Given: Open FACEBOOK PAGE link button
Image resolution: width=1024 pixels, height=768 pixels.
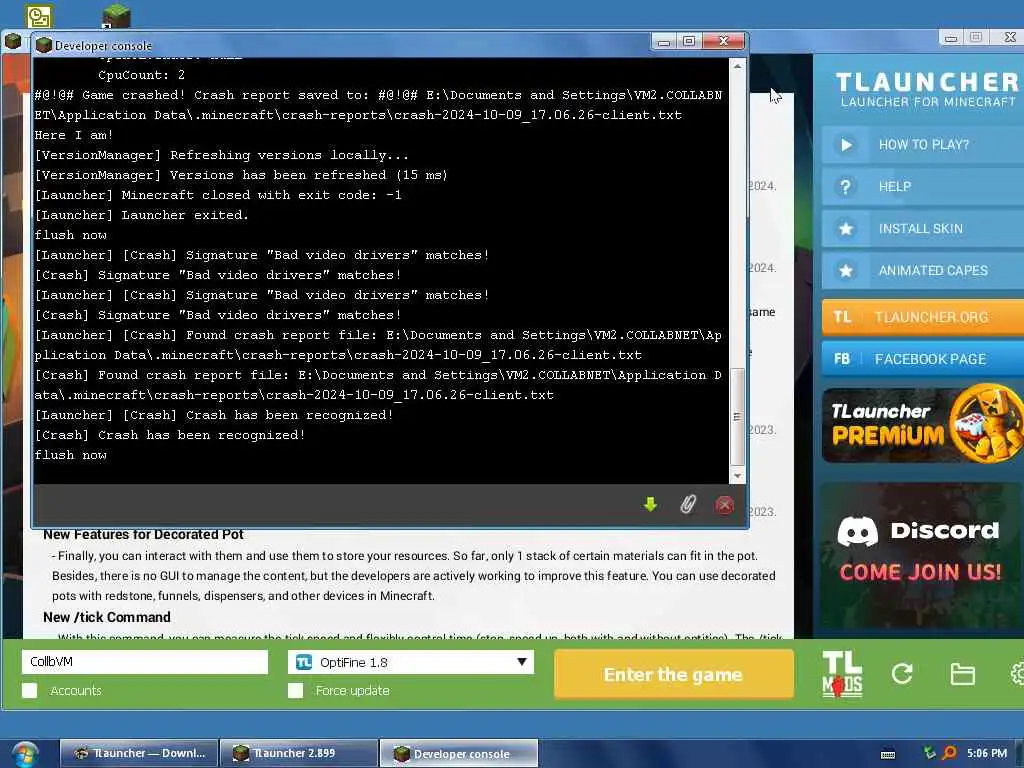Looking at the screenshot, I should (923, 359).
